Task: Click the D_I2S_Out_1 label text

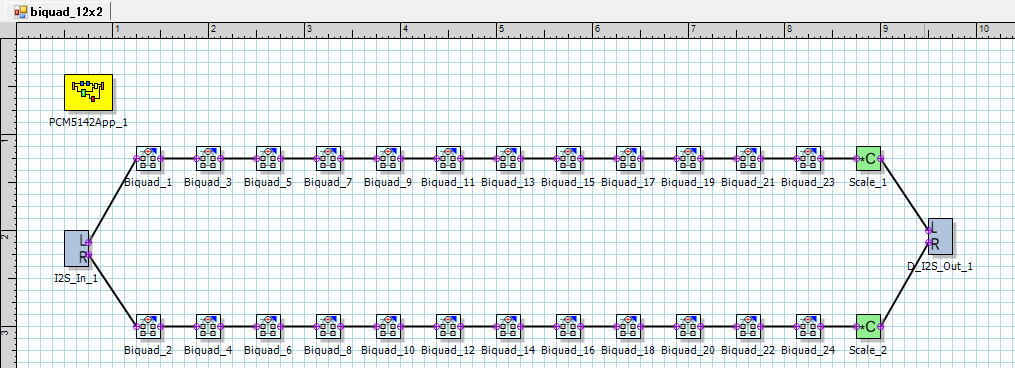Action: click(940, 266)
